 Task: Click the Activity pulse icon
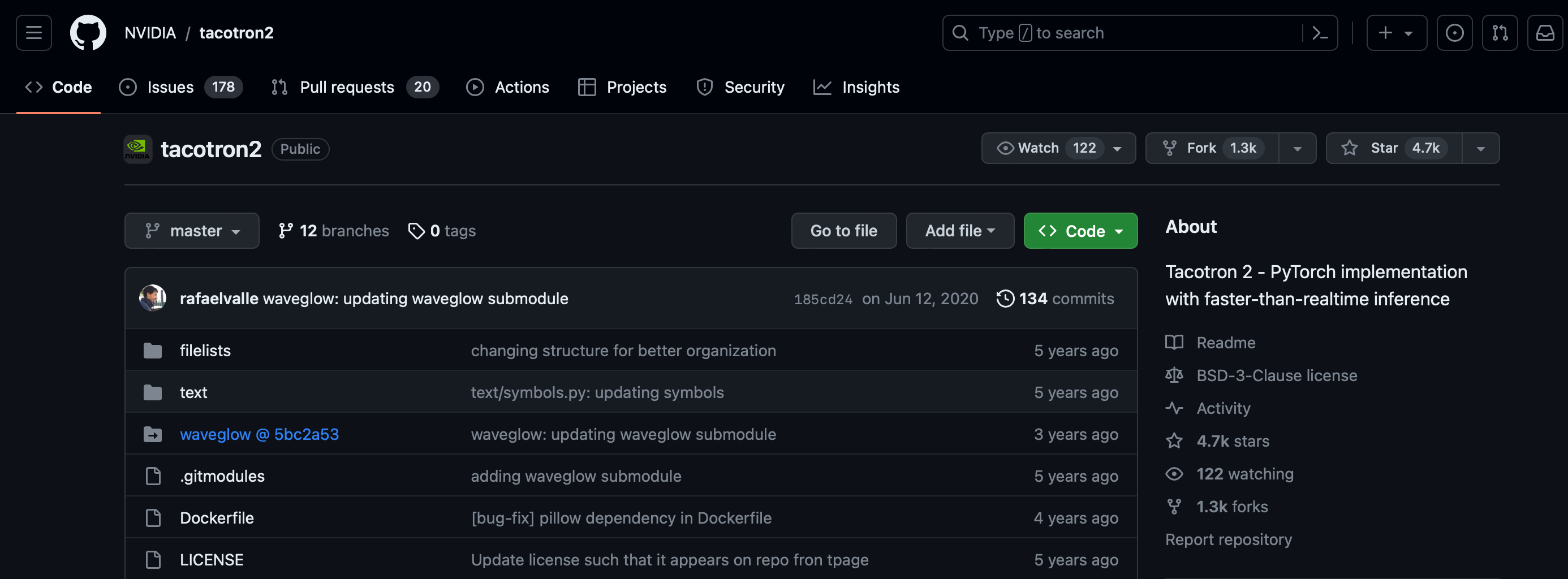(1174, 408)
